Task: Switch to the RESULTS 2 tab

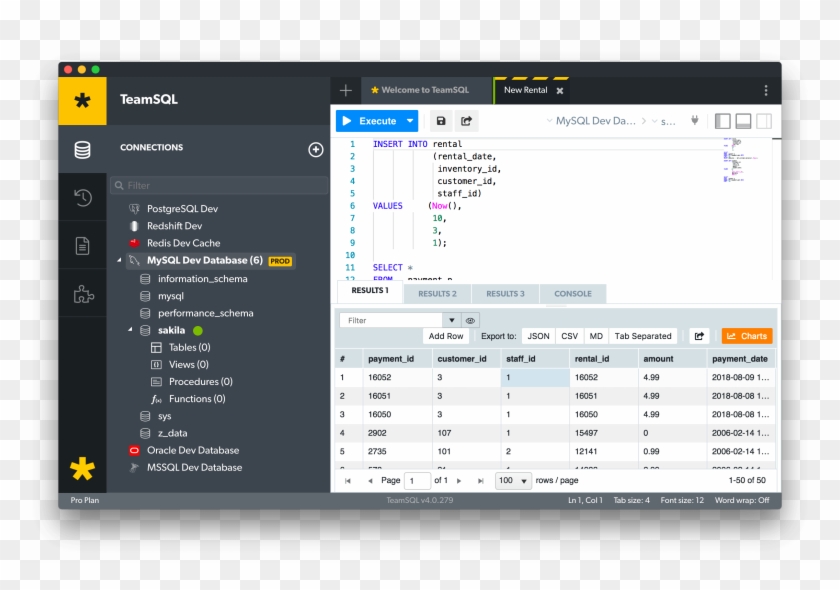Action: coord(437,293)
